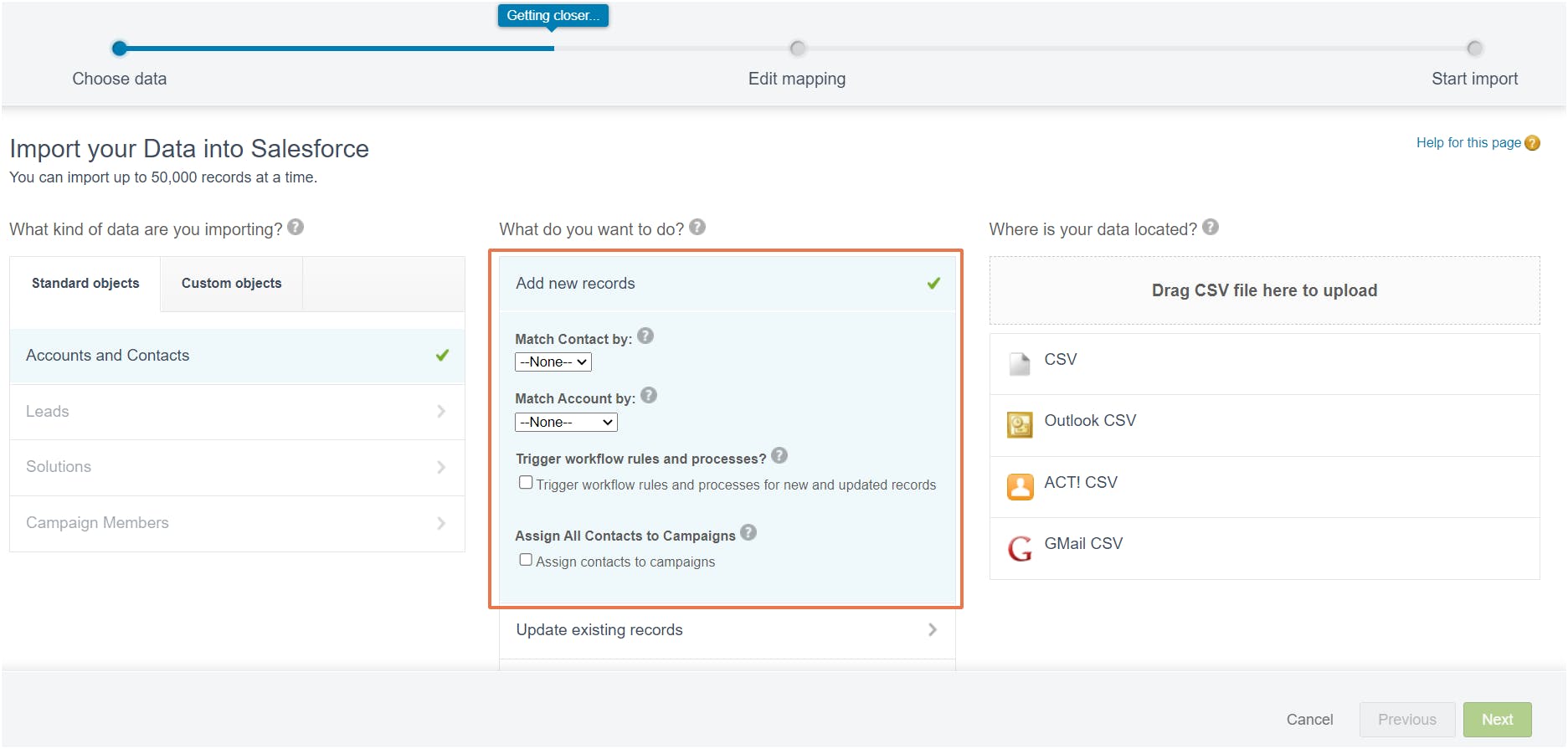Click the Edit mapping progress step marker
The image size is (1568, 749).
point(798,49)
